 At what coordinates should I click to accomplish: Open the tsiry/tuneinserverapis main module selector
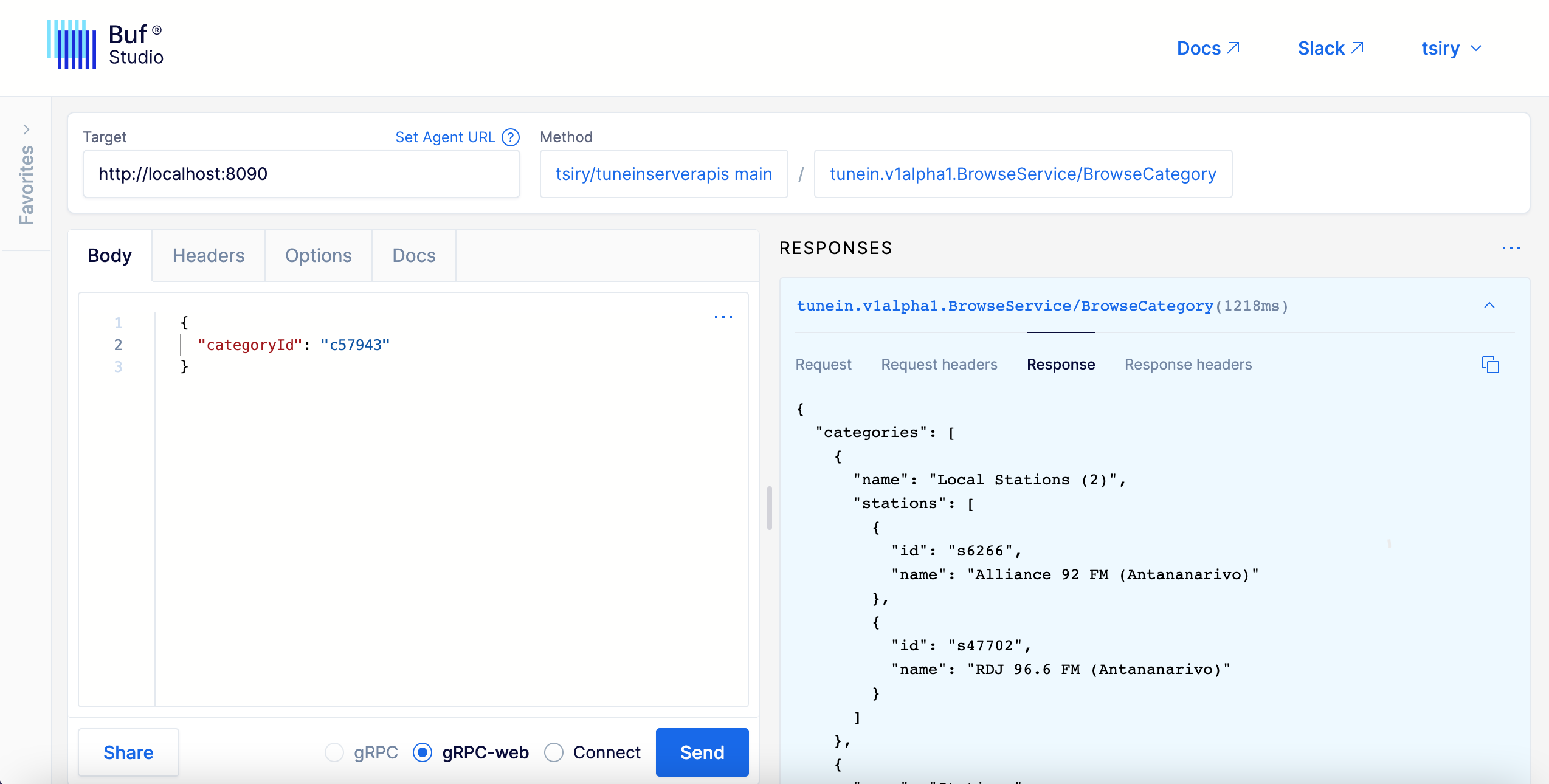click(663, 174)
